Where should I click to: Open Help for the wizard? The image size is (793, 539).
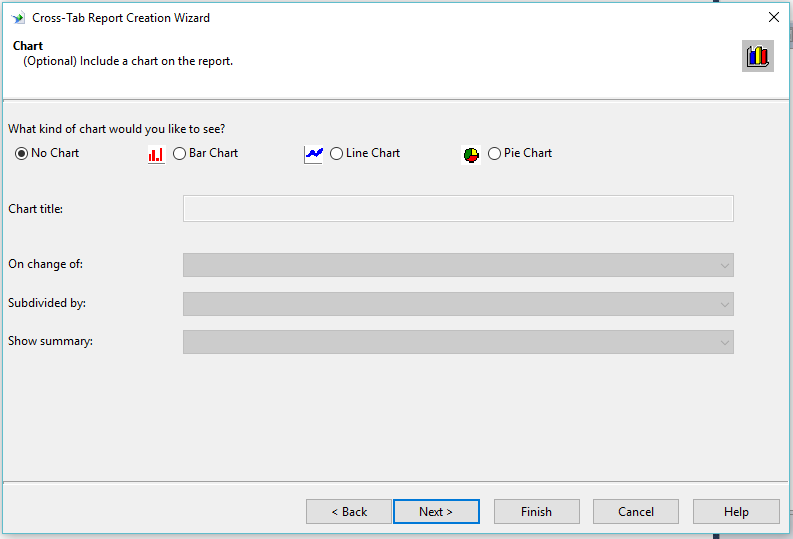coord(736,512)
